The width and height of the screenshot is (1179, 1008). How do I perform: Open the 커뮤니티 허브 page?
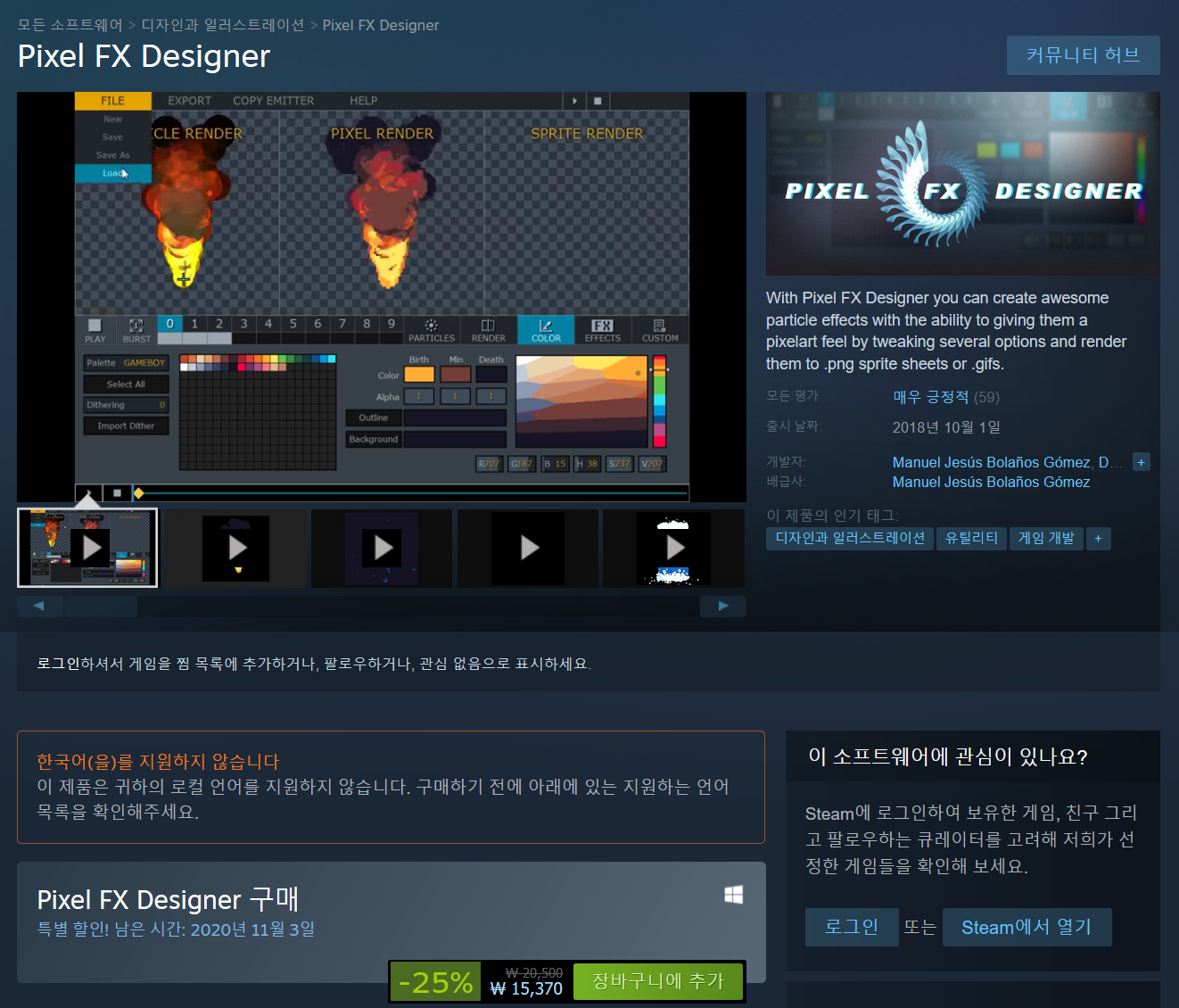tap(1083, 55)
